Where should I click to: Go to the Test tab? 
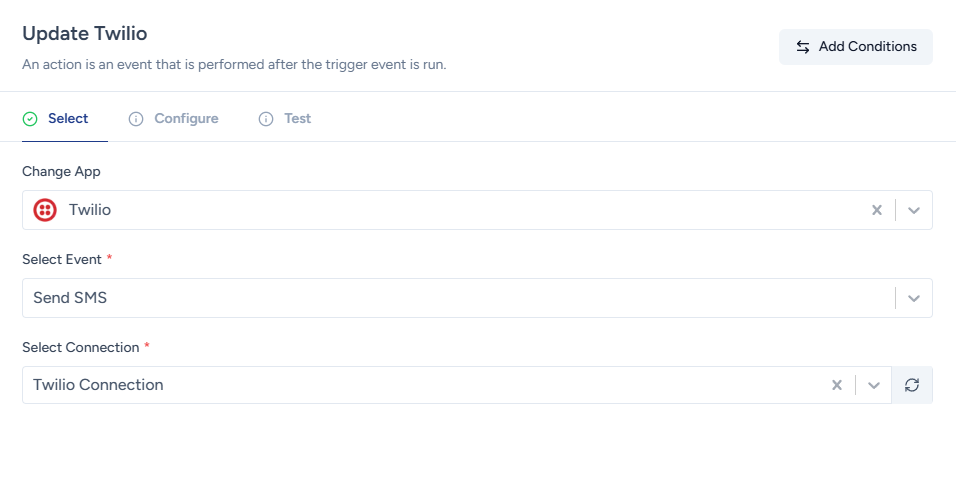[x=297, y=118]
